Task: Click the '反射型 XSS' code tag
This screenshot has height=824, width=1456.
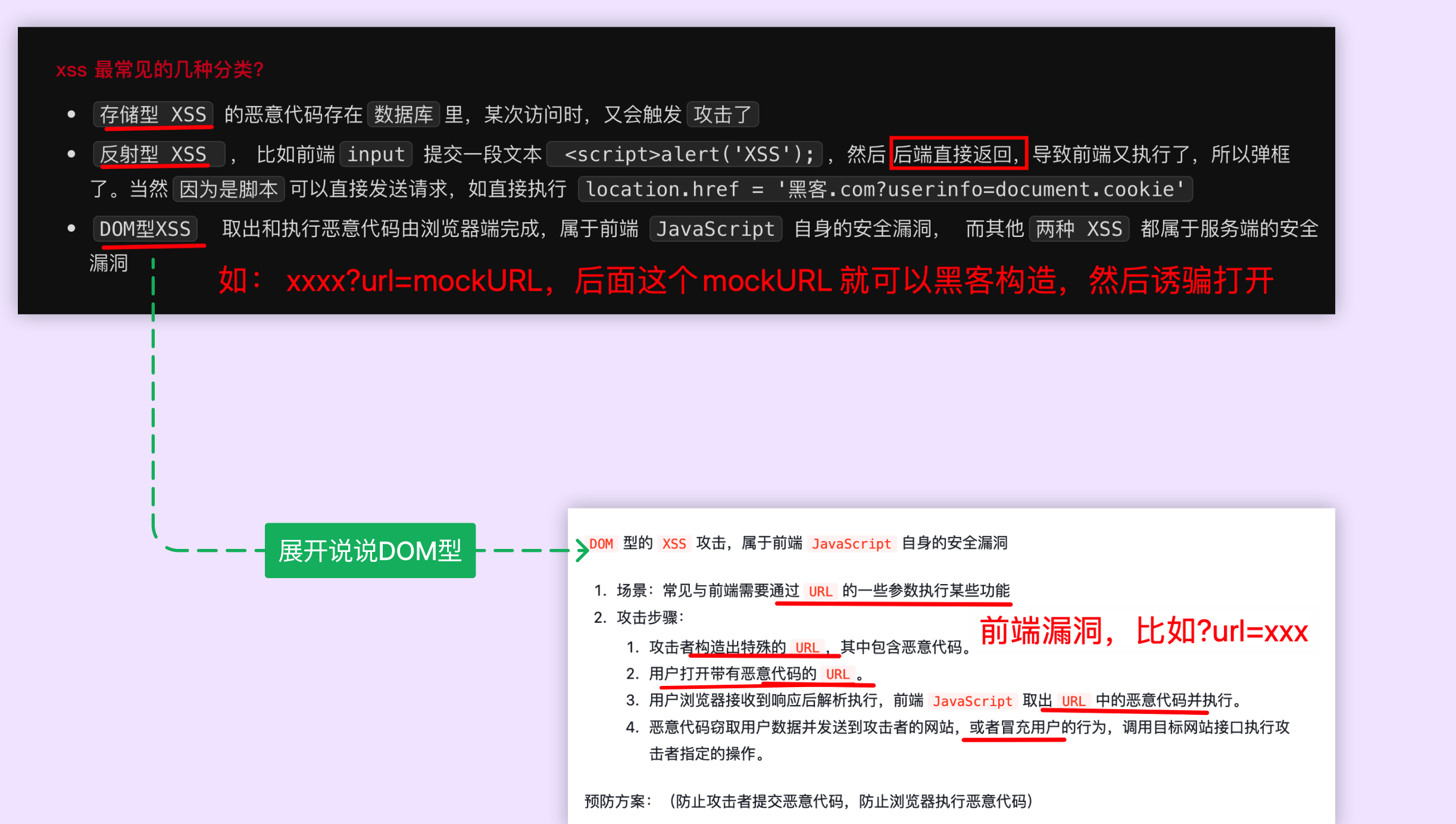Action: point(159,154)
